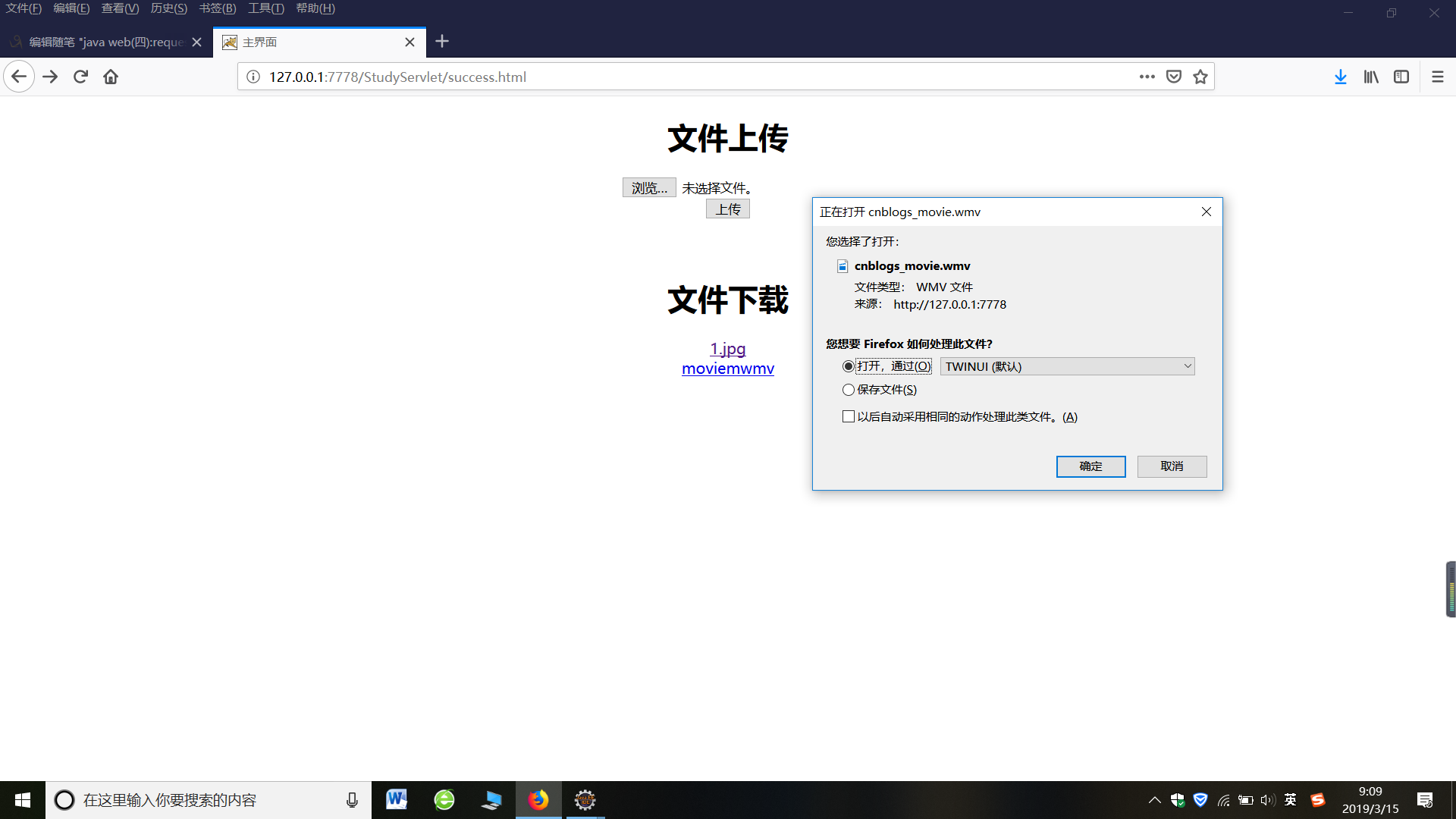Open the 历史(S) menu
The width and height of the screenshot is (1456, 819).
tap(168, 8)
